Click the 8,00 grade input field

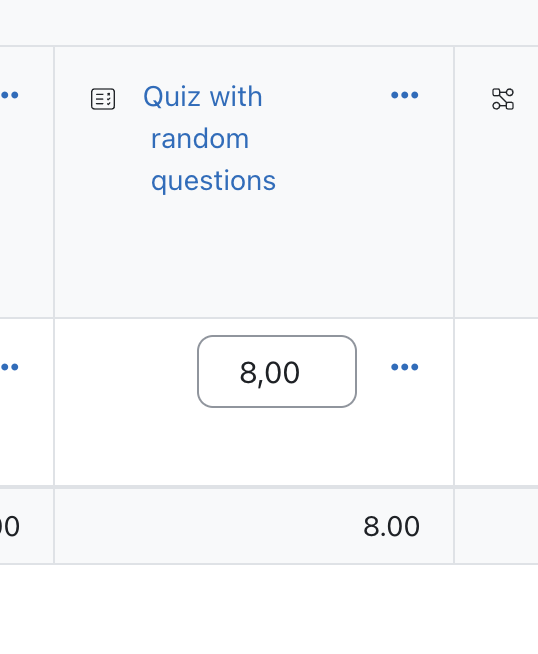click(x=277, y=372)
